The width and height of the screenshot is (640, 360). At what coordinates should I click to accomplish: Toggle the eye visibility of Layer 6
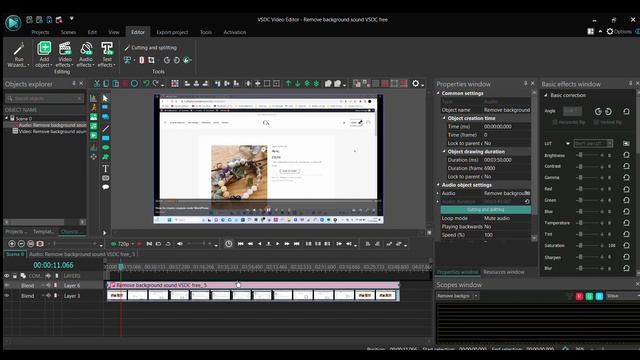click(x=7, y=285)
